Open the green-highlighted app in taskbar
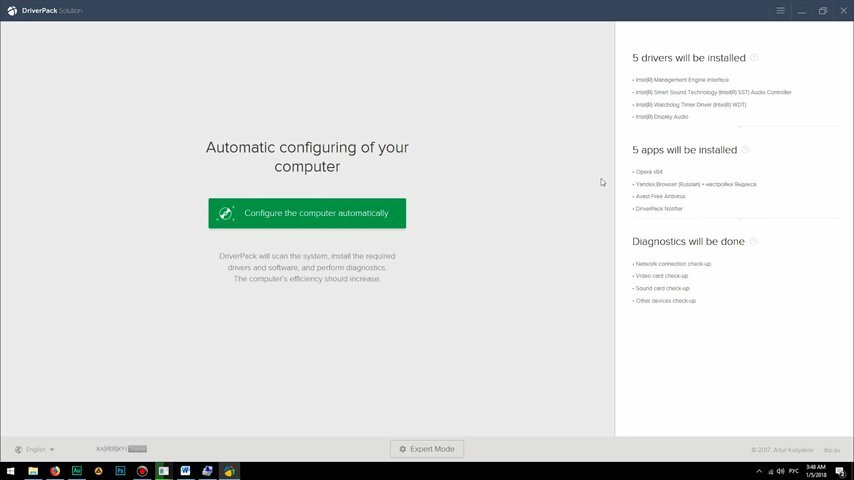The height and width of the screenshot is (480, 854). tap(164, 471)
